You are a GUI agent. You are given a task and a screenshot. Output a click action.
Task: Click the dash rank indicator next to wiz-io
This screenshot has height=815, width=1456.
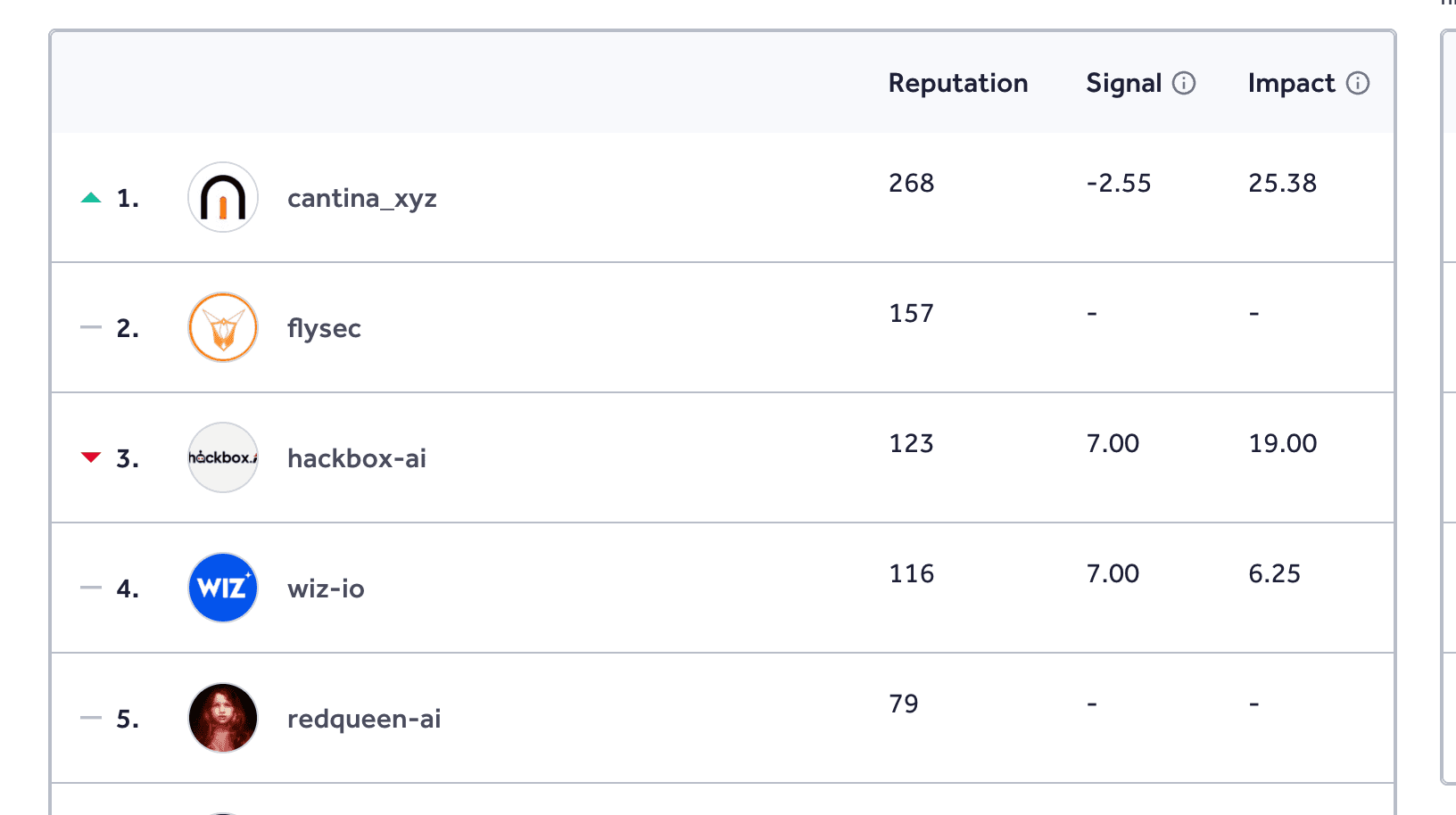click(90, 588)
